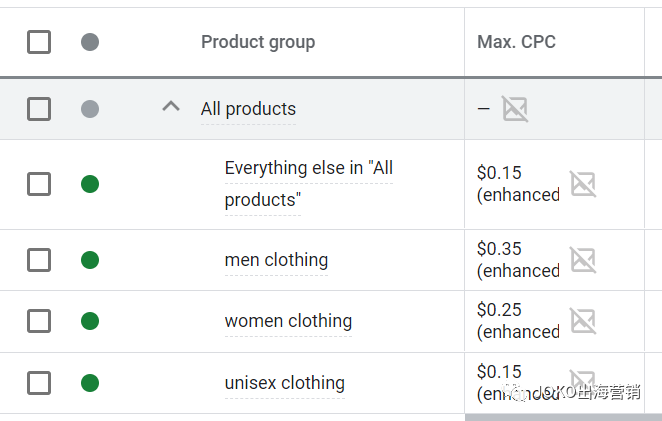Click green status dot for men clothing
662x421 pixels.
90,260
